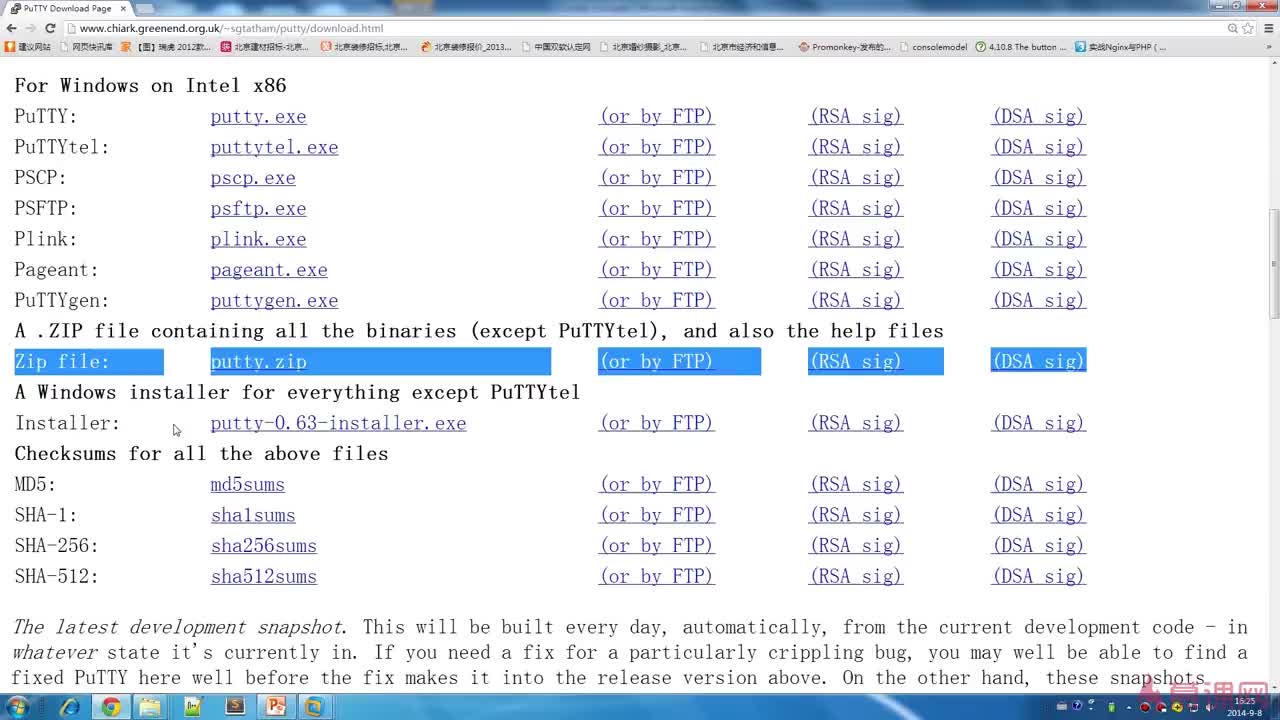Click the address bar showing chiark.greenend.org.uk URL
Viewport: 1280px width, 720px height.
coord(640,28)
